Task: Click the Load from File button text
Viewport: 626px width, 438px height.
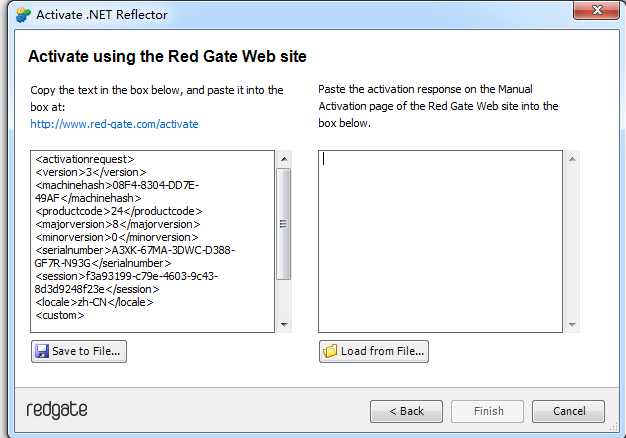Action: tap(382, 351)
